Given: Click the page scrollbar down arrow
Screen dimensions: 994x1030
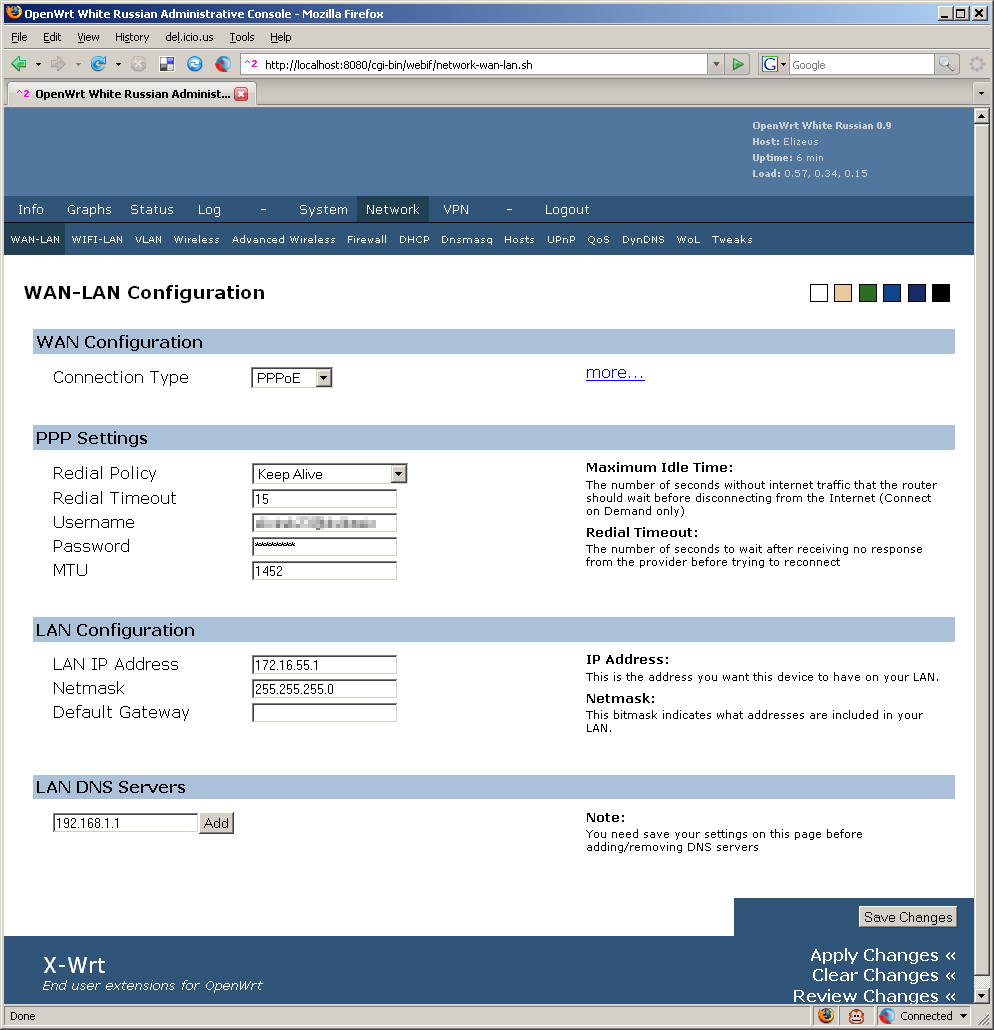Looking at the screenshot, I should tap(982, 995).
